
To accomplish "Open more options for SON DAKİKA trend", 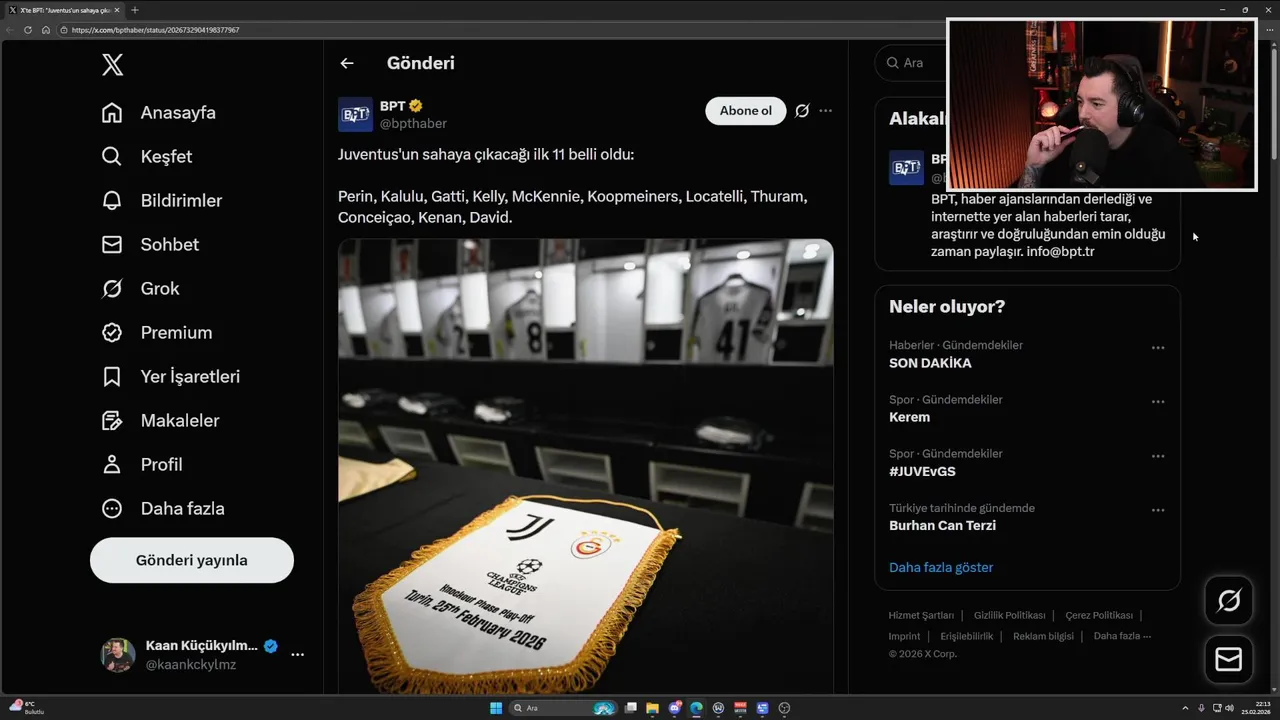I will pos(1158,348).
